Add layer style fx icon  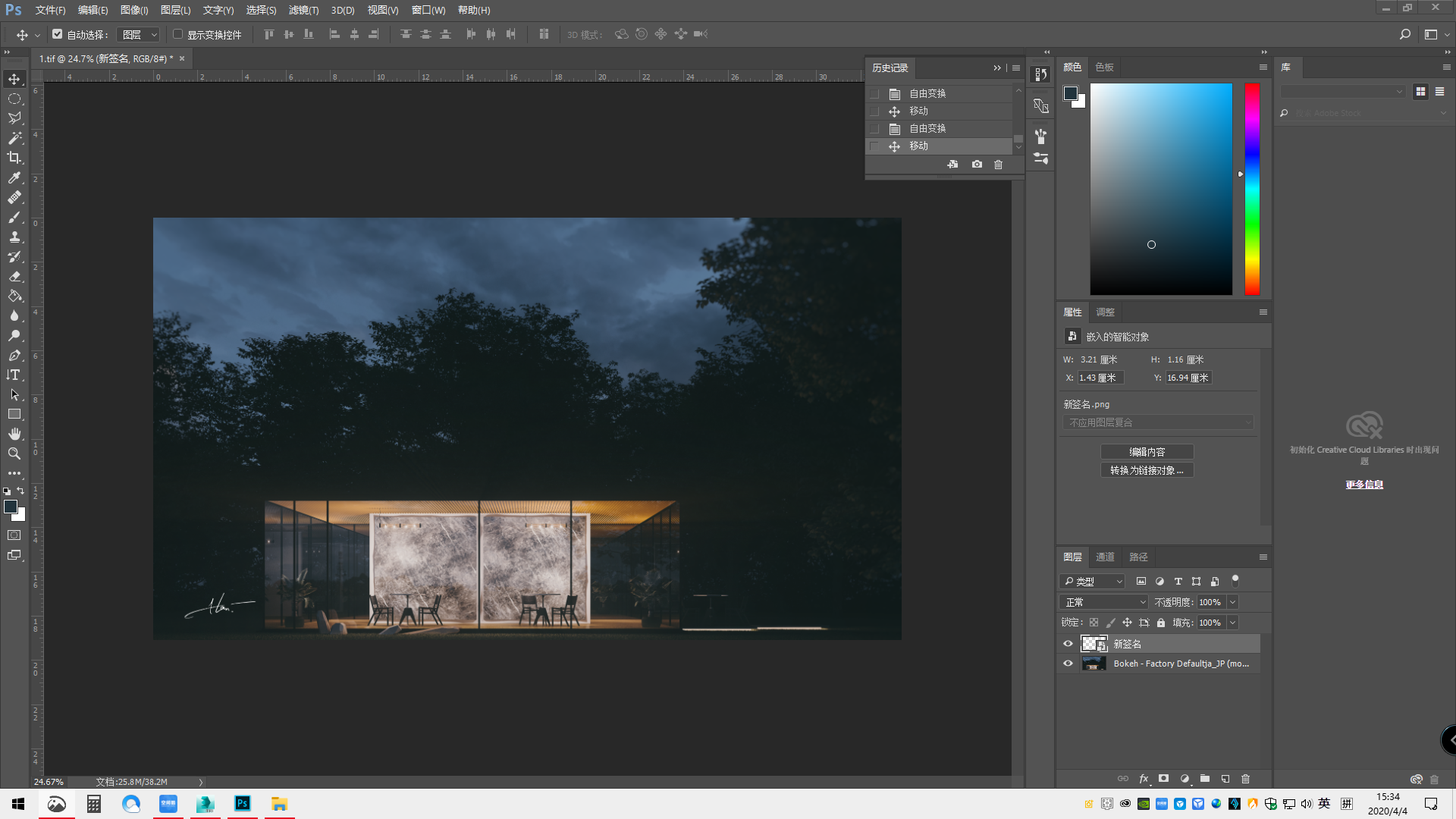1144,779
